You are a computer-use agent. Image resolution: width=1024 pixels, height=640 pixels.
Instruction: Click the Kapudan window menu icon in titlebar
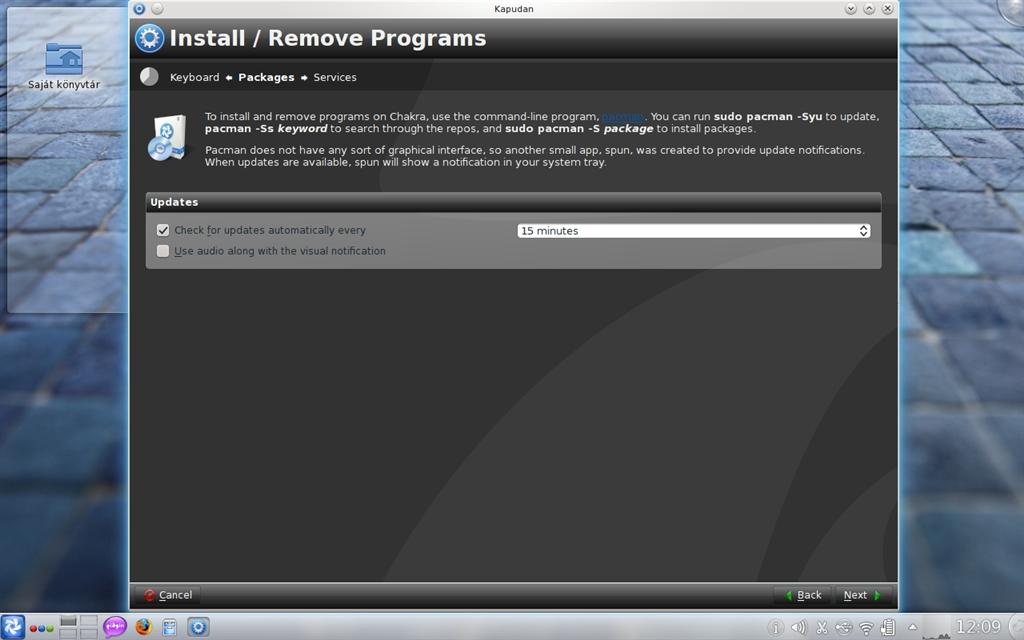[x=138, y=8]
